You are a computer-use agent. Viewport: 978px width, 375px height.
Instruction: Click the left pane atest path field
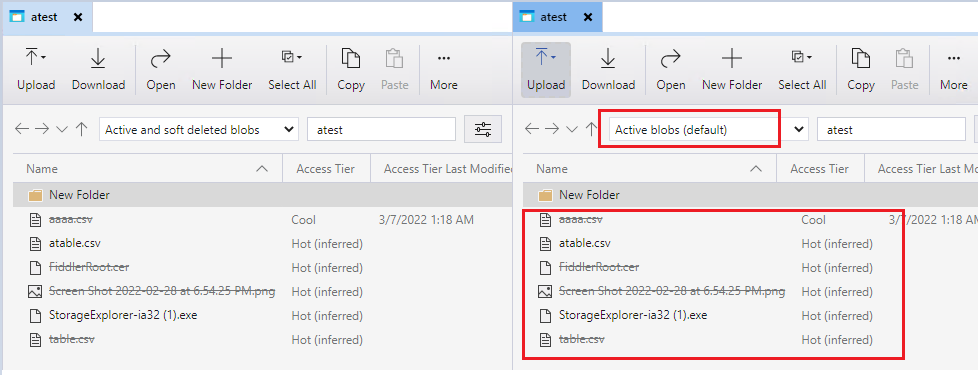point(381,130)
